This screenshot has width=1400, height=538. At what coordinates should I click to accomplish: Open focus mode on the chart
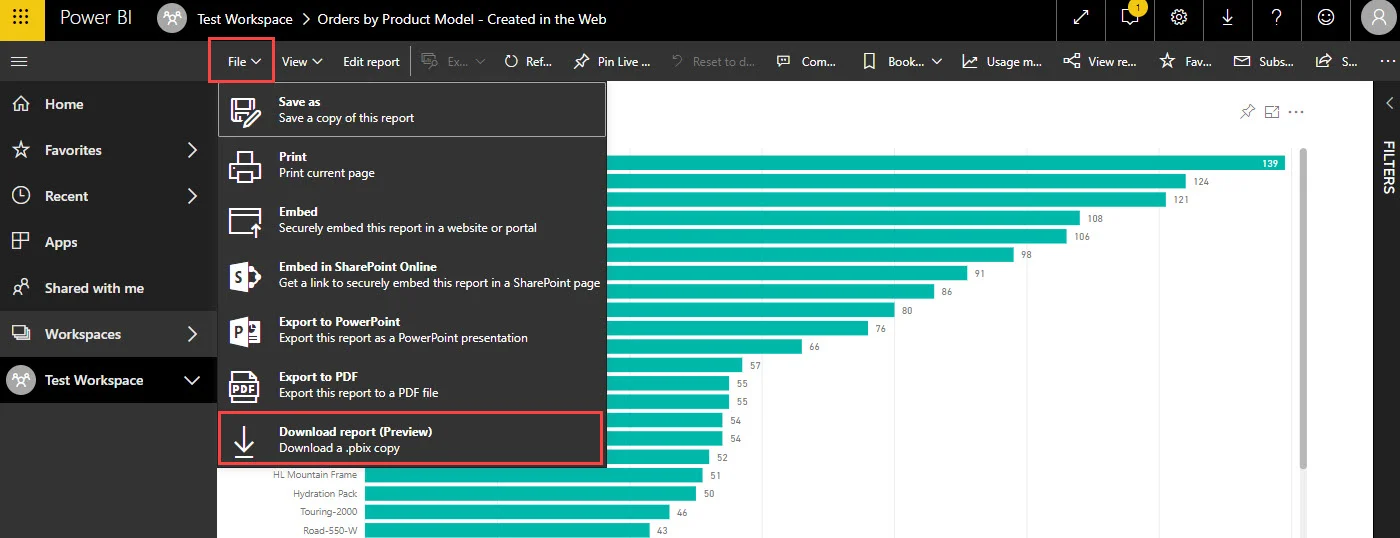[1272, 112]
